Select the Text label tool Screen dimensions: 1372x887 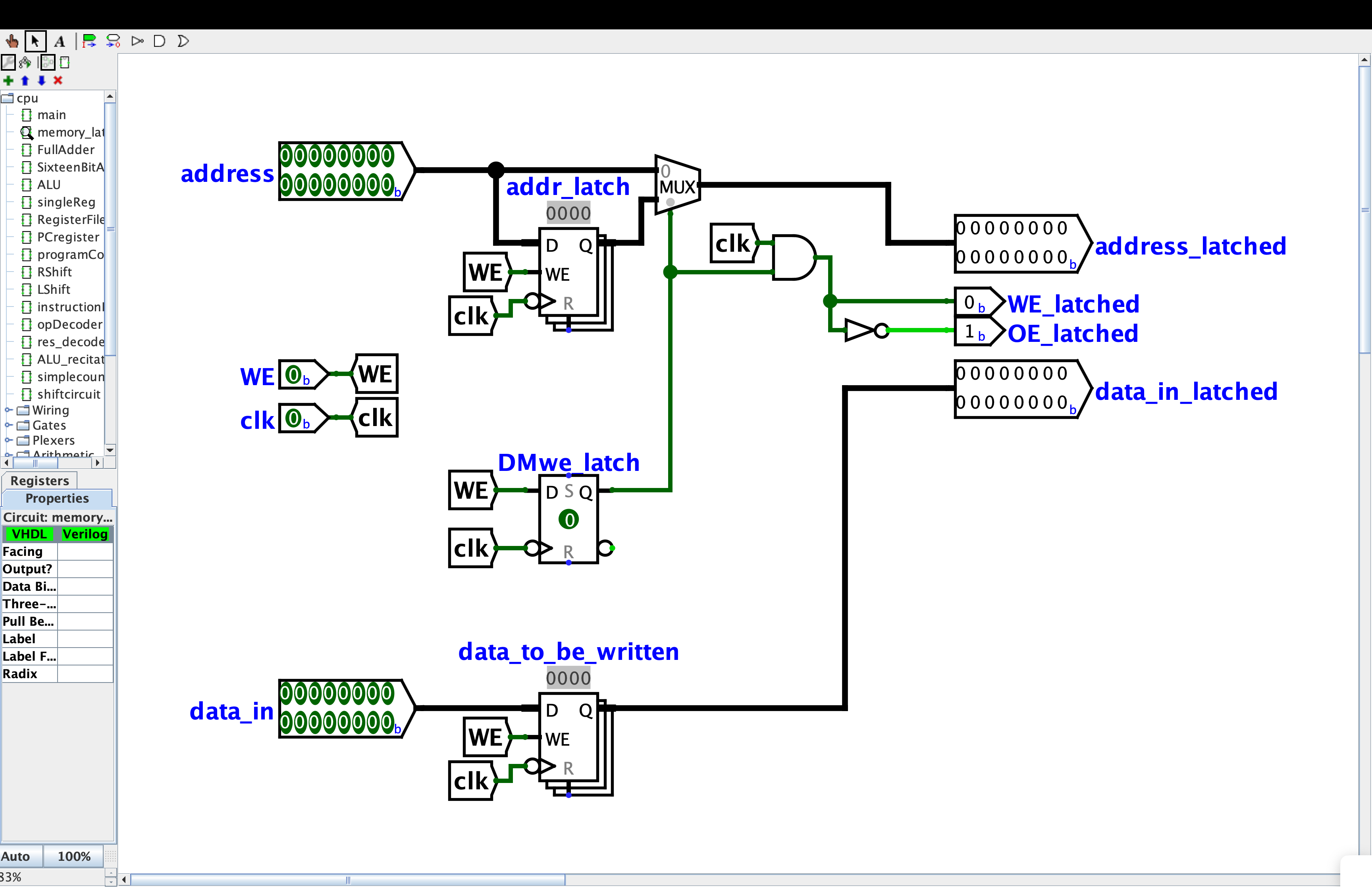pos(59,41)
